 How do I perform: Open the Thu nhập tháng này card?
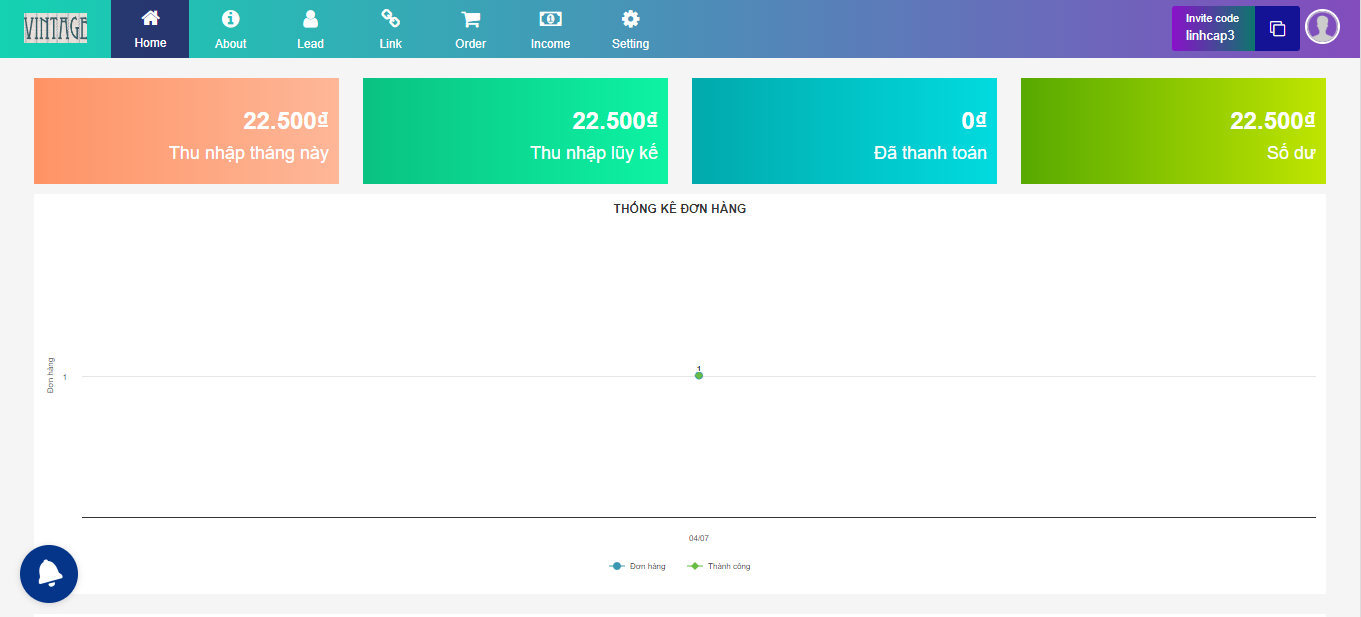pos(186,131)
